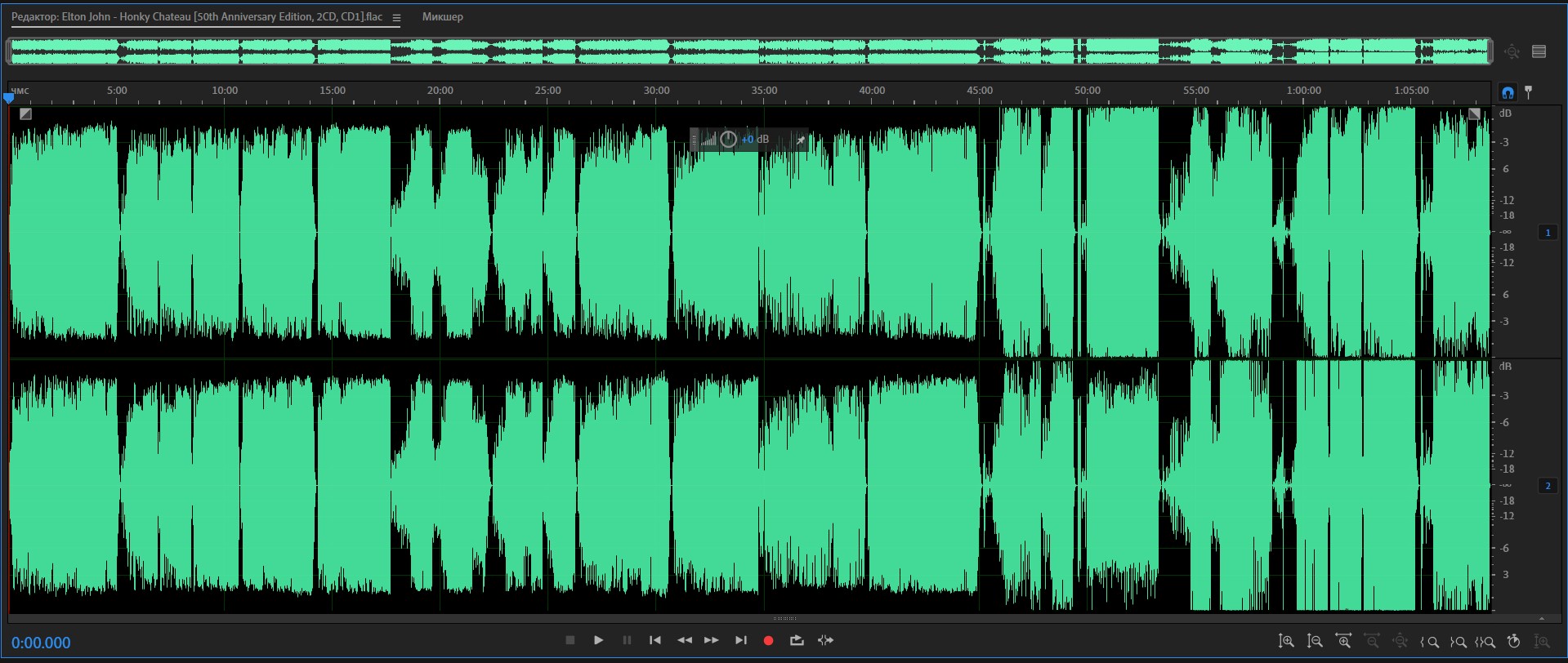This screenshot has height=663, width=1568.
Task: Click the fast forward button
Action: 712,641
